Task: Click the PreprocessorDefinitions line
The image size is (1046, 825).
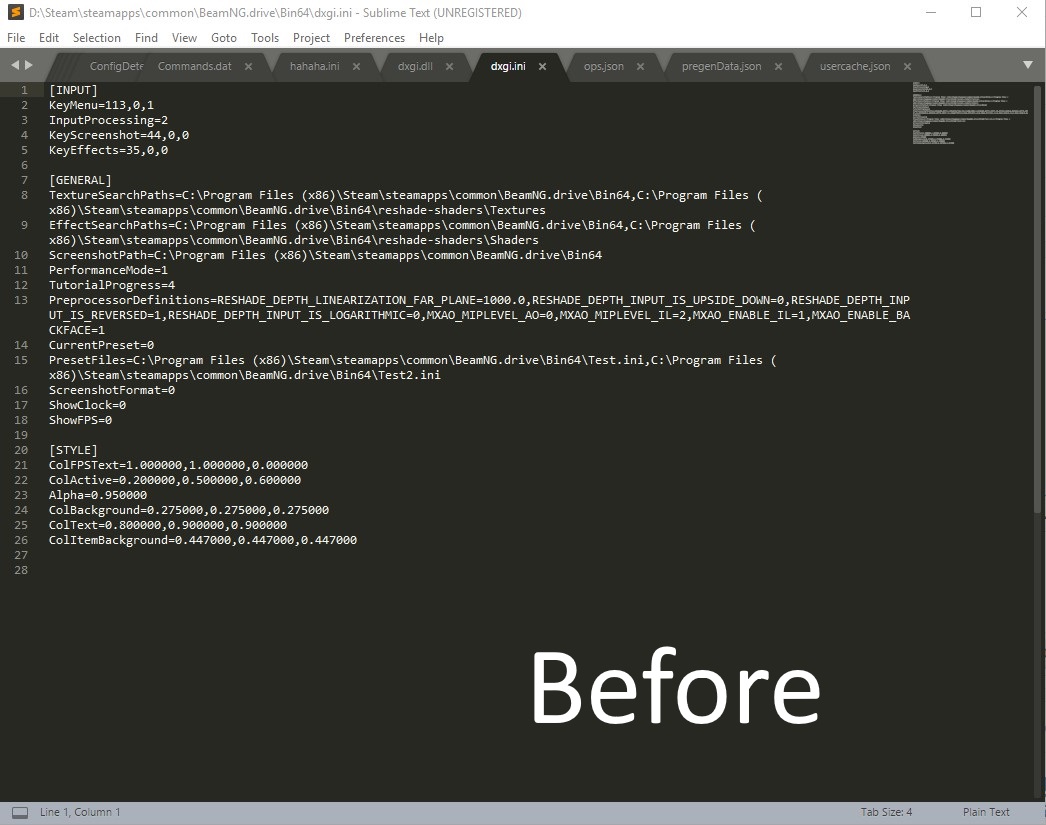Action: 479,315
